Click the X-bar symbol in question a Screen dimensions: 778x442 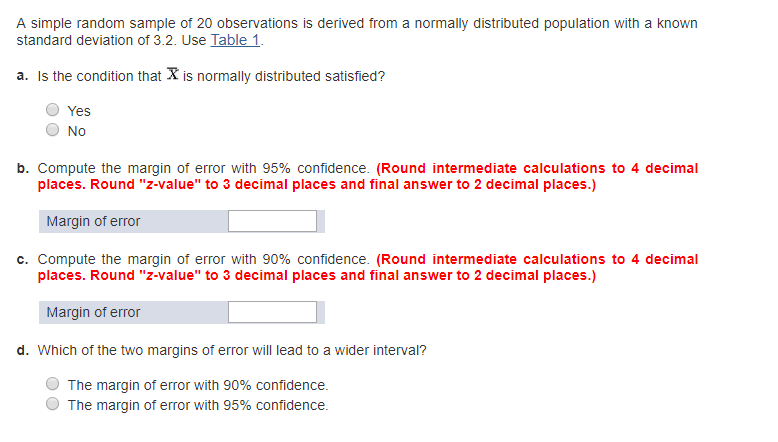pyautogui.click(x=172, y=76)
